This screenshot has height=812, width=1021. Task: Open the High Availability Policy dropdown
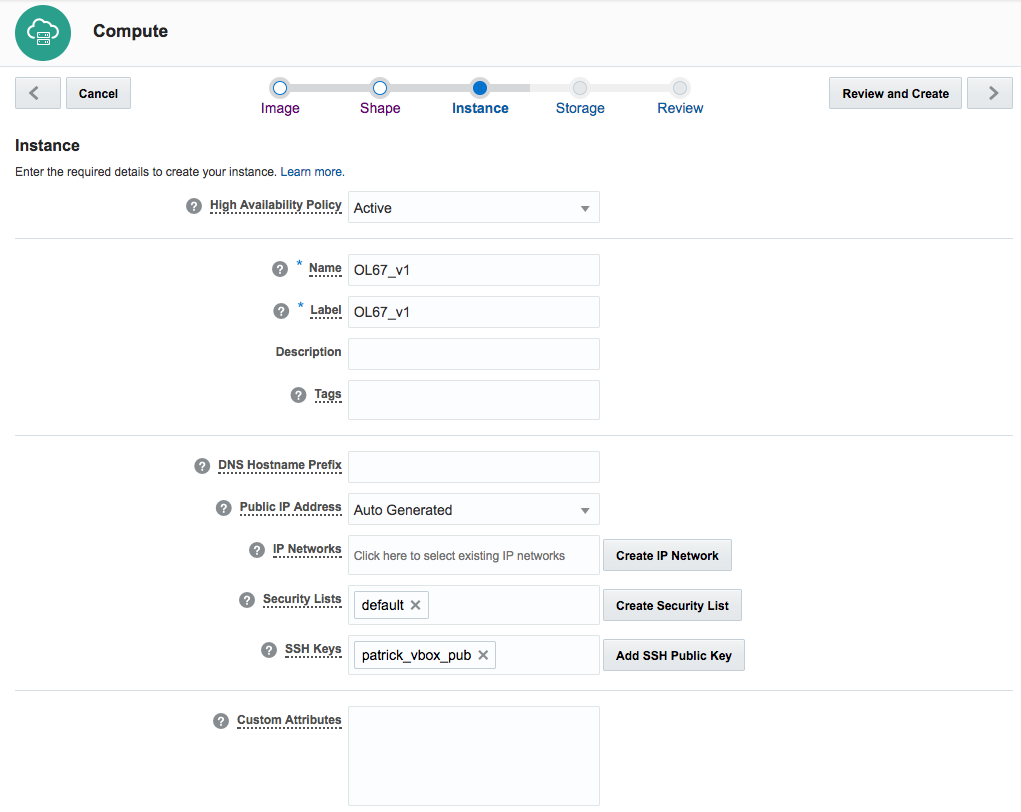pyautogui.click(x=474, y=208)
